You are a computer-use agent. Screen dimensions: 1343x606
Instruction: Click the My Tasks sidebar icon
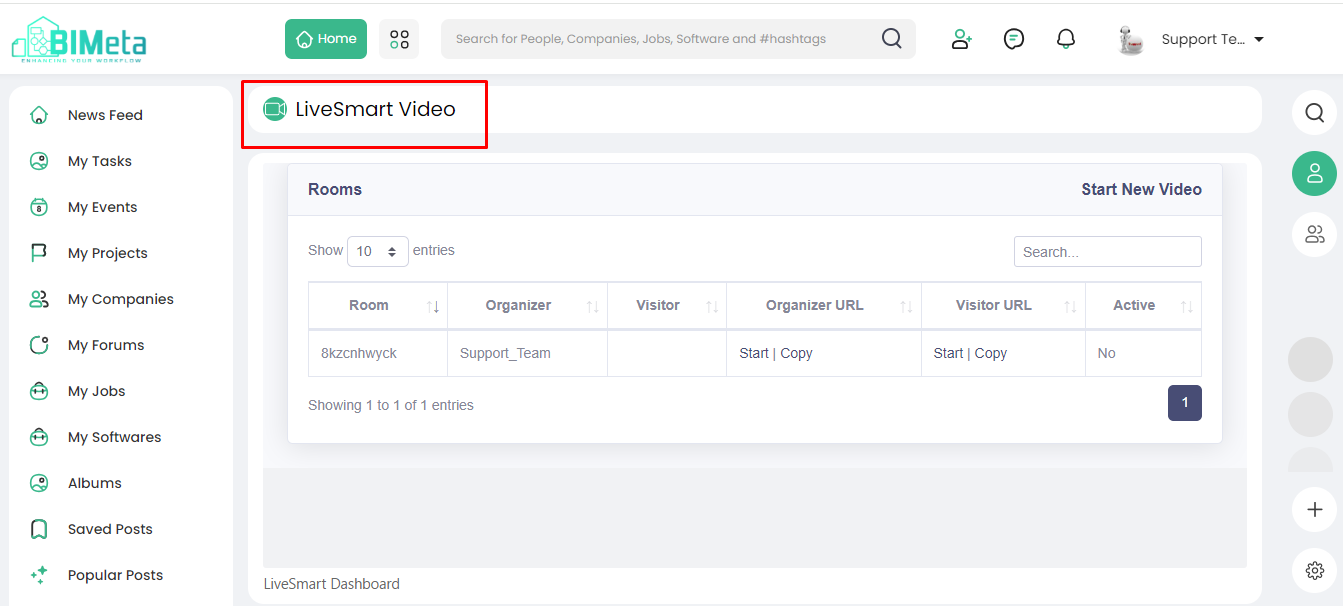coord(39,161)
